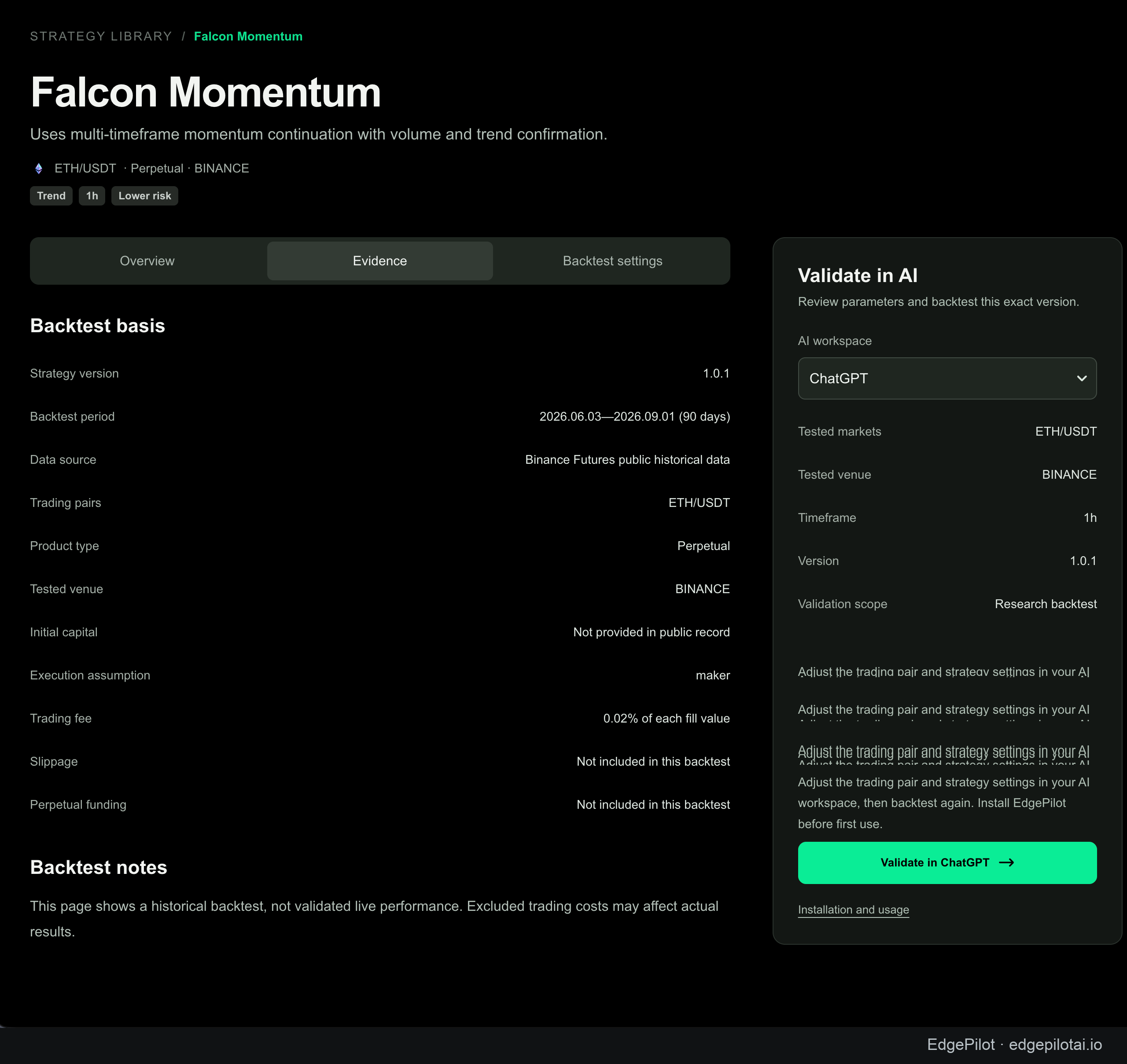
Task: Select the ChatGPT workspace combo box
Action: (947, 378)
